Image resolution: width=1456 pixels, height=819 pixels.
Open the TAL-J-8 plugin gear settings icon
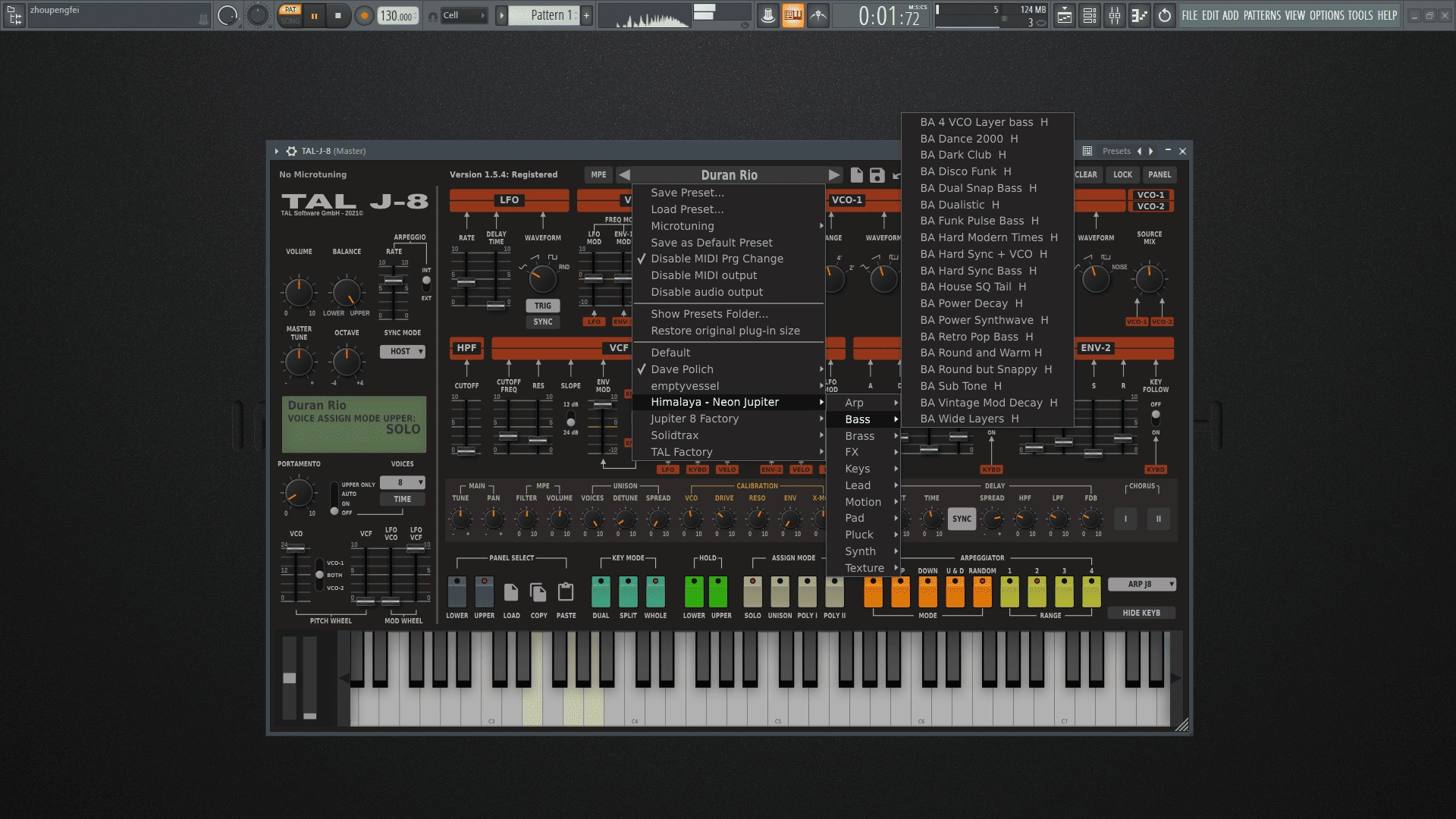click(x=291, y=151)
